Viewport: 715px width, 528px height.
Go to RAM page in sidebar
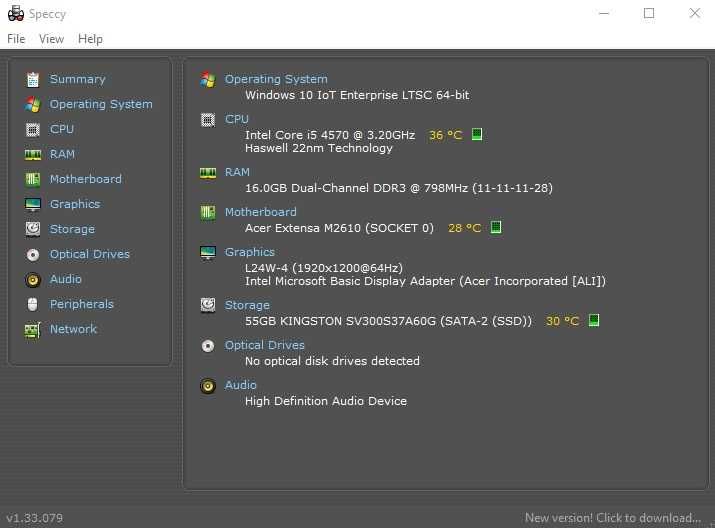click(x=62, y=155)
